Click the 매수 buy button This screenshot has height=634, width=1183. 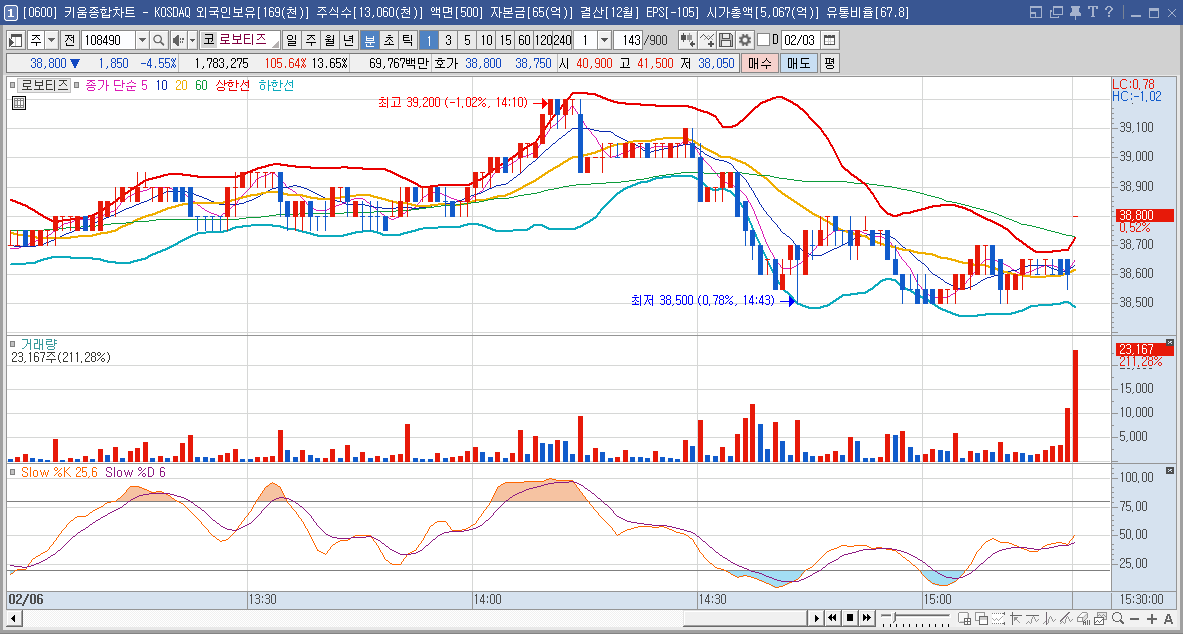[x=759, y=63]
